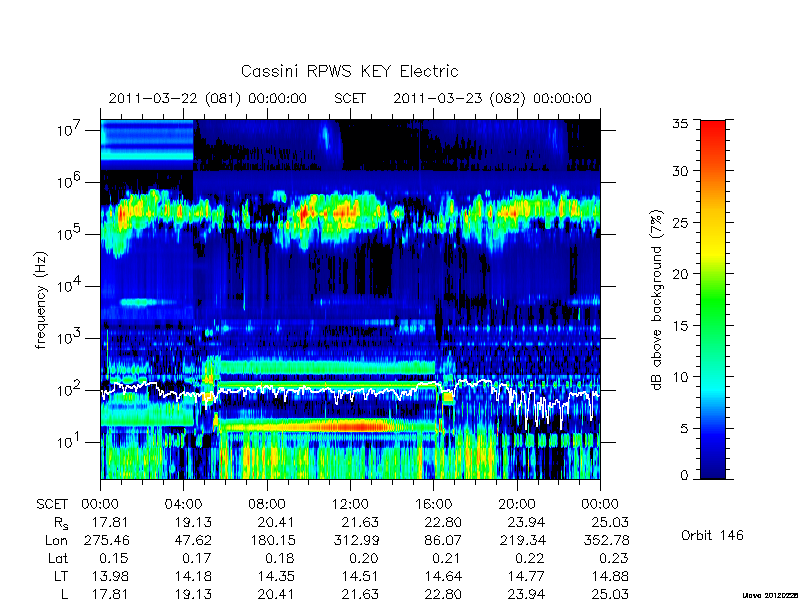Click the striped blue block in the plot's top-left corner
Image resolution: width=800 pixels, height=600 pixels.
[x=147, y=145]
